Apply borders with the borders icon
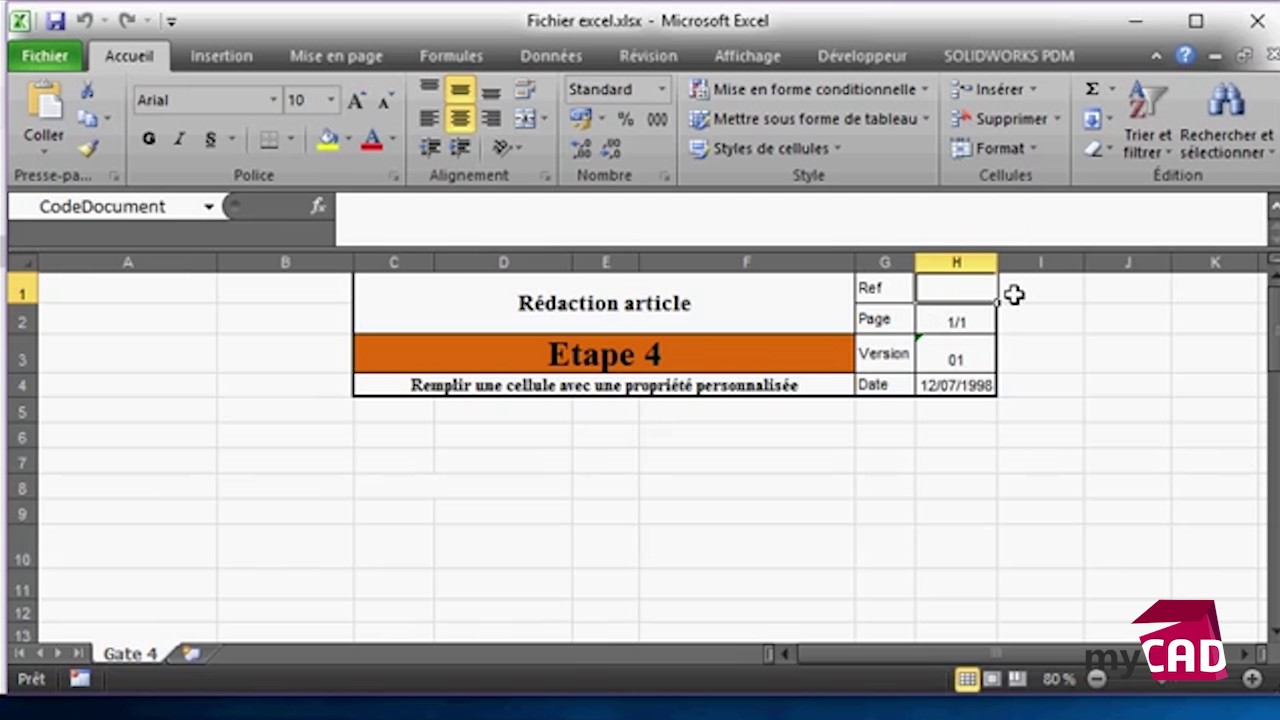Viewport: 1280px width, 720px height. 268,140
